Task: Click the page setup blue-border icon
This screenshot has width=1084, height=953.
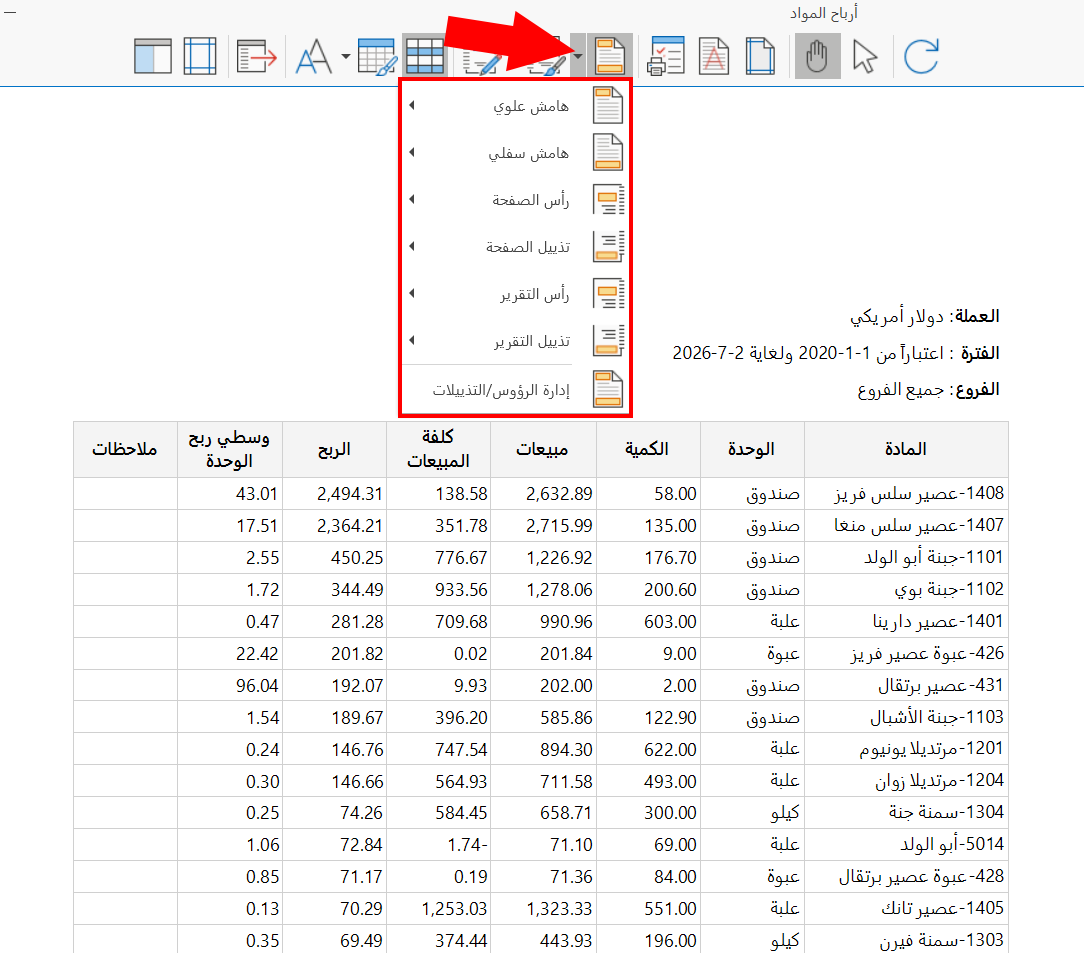Action: click(760, 56)
